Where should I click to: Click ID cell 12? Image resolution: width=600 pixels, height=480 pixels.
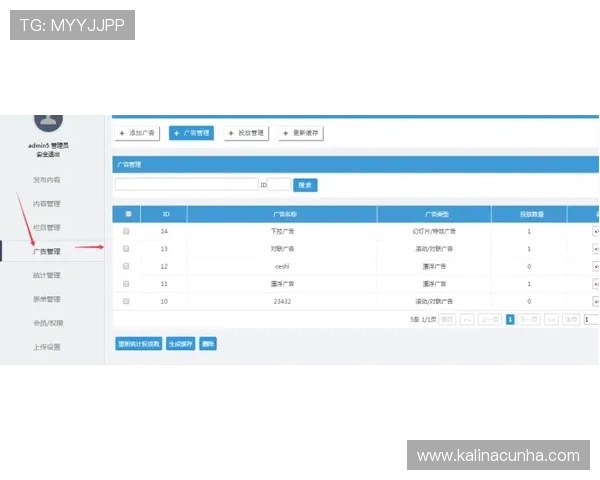(164, 266)
